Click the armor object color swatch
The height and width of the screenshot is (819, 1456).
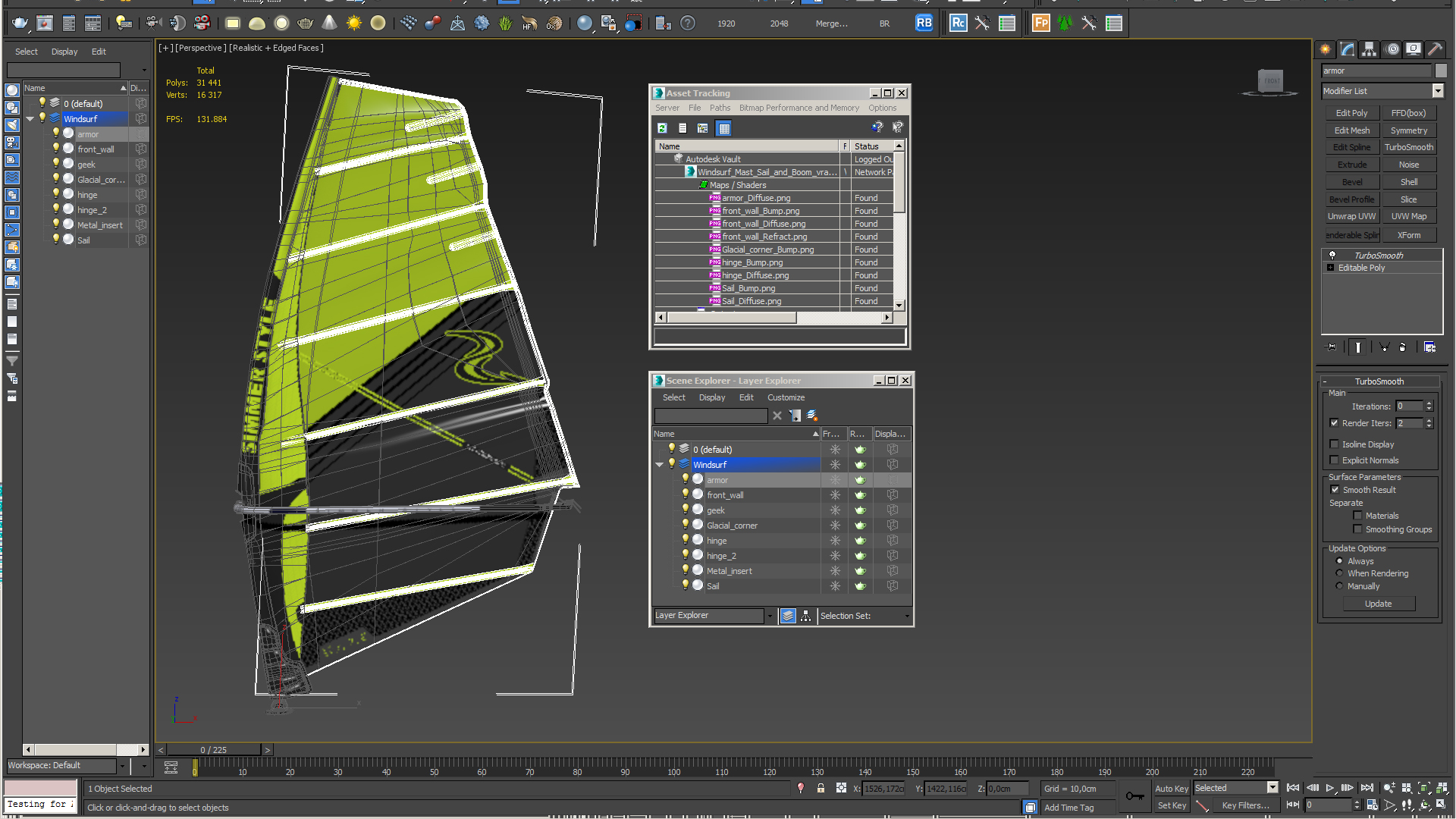click(x=1441, y=71)
